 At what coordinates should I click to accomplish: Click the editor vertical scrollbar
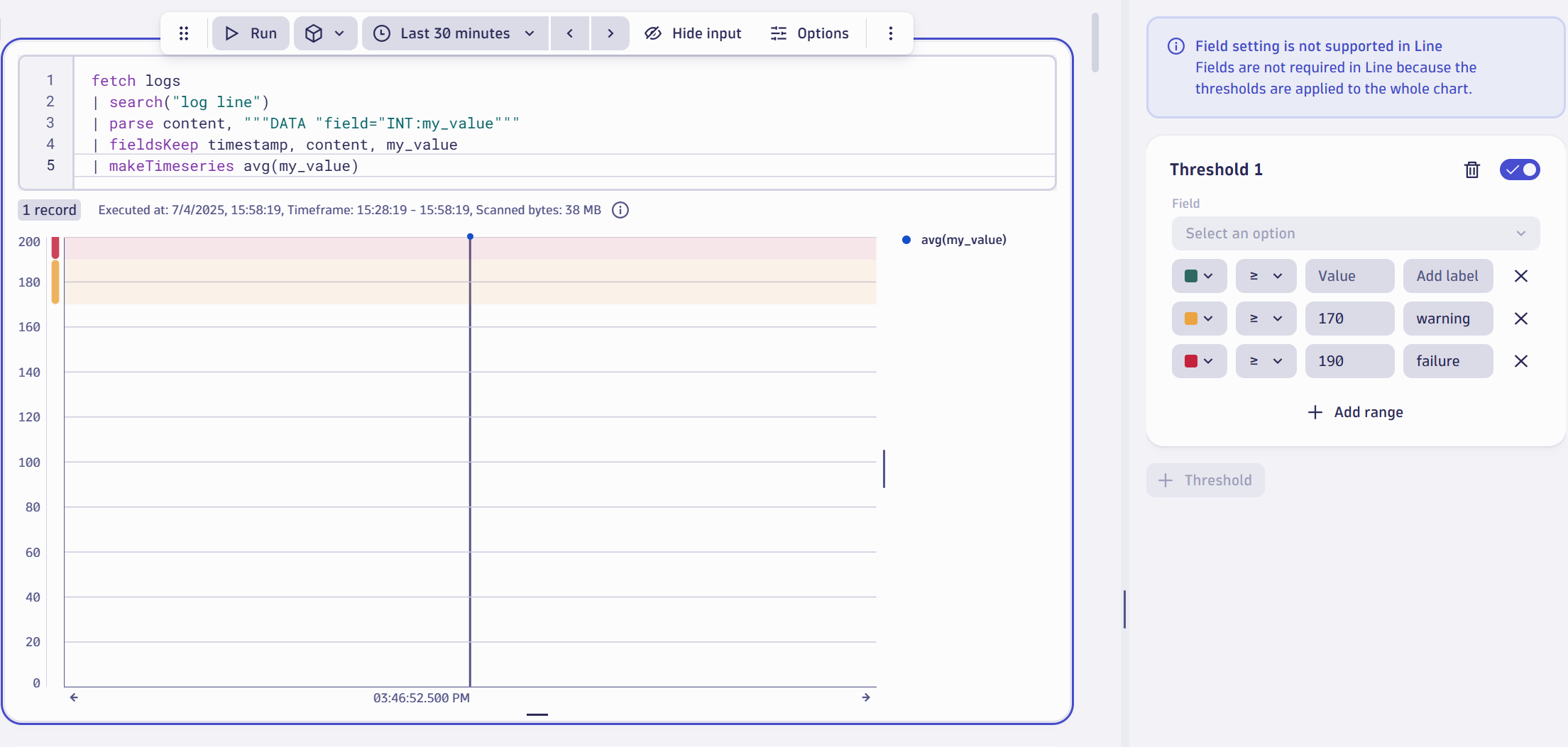point(1095,43)
